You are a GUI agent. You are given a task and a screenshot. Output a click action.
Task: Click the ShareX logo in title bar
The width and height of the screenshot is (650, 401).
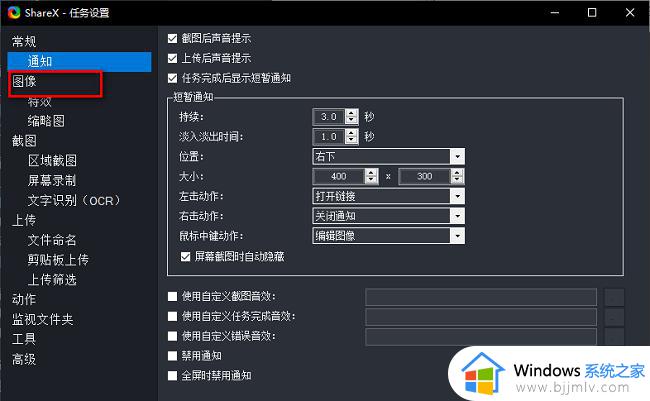tap(14, 13)
